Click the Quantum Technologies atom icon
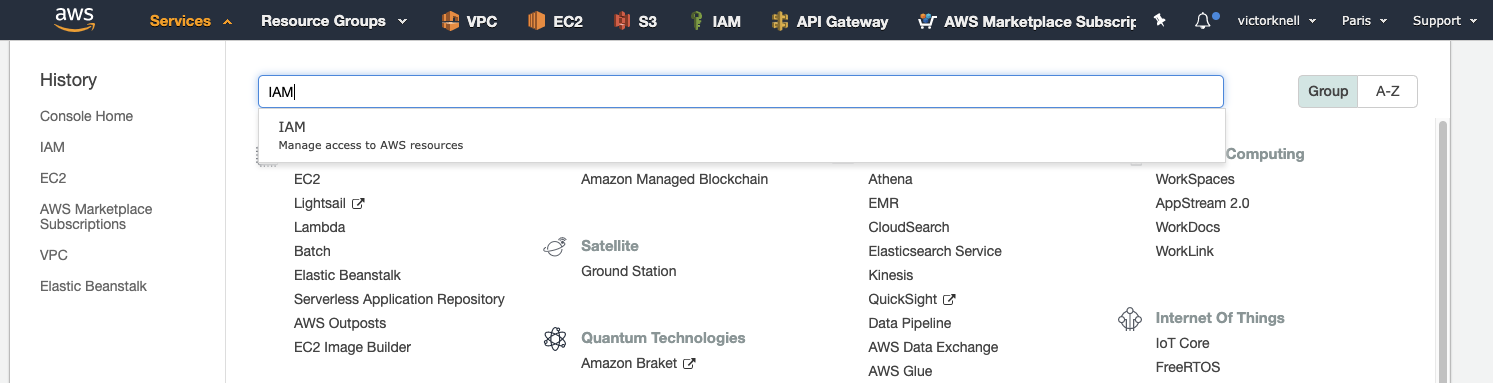This screenshot has height=383, width=1493. click(x=555, y=339)
